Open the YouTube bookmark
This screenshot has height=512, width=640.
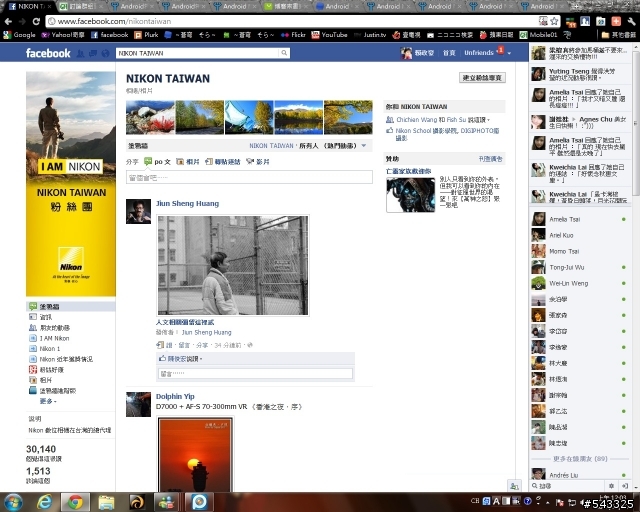pyautogui.click(x=329, y=35)
